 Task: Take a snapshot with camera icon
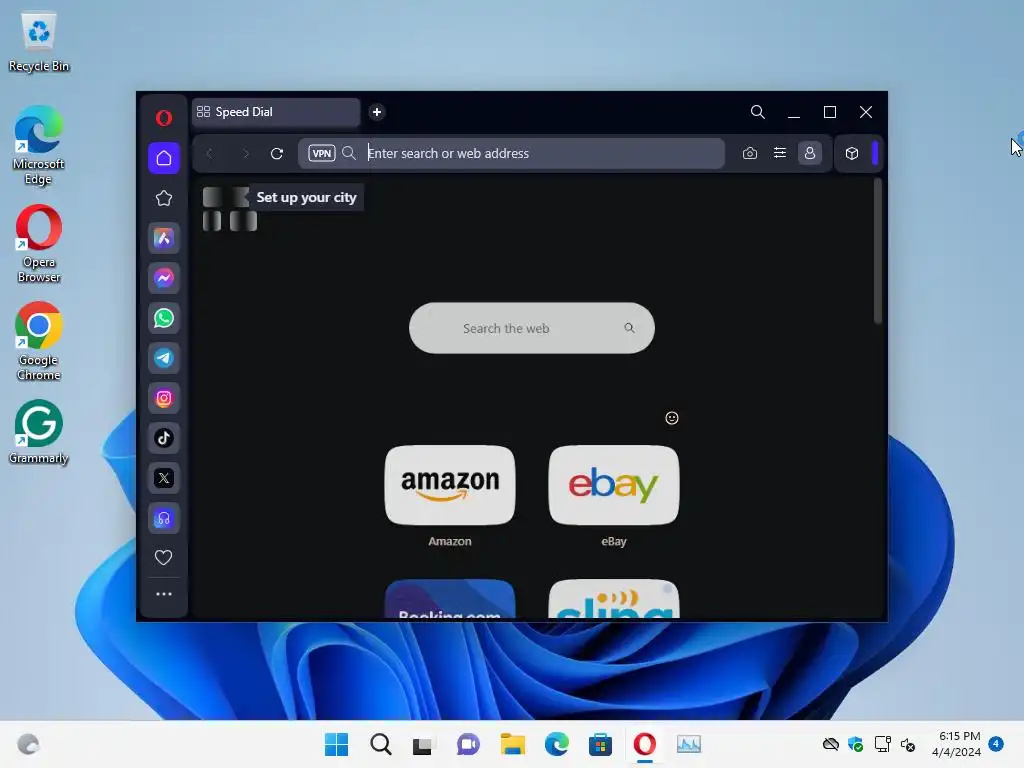[750, 153]
